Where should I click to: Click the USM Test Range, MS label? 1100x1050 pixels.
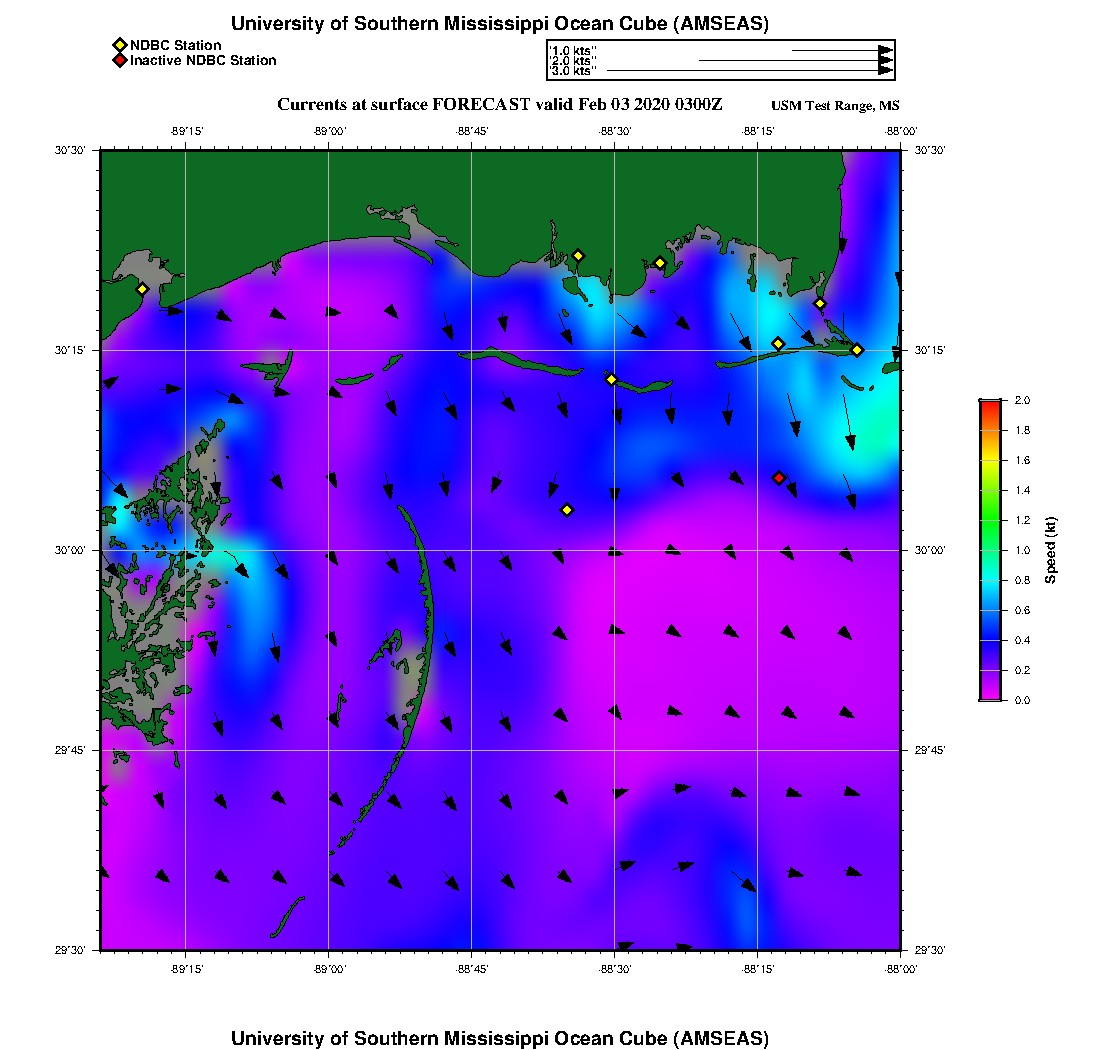tap(835, 106)
